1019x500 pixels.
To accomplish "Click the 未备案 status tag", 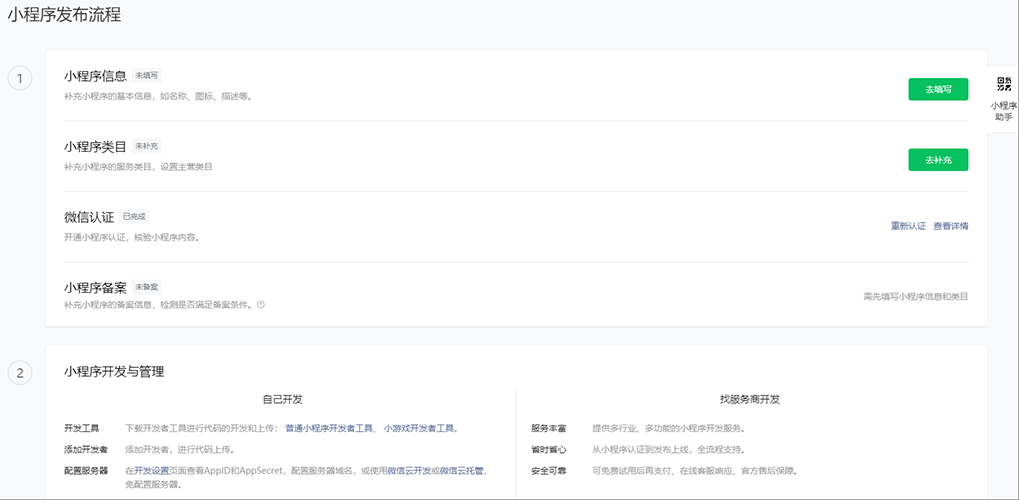I will (x=146, y=287).
